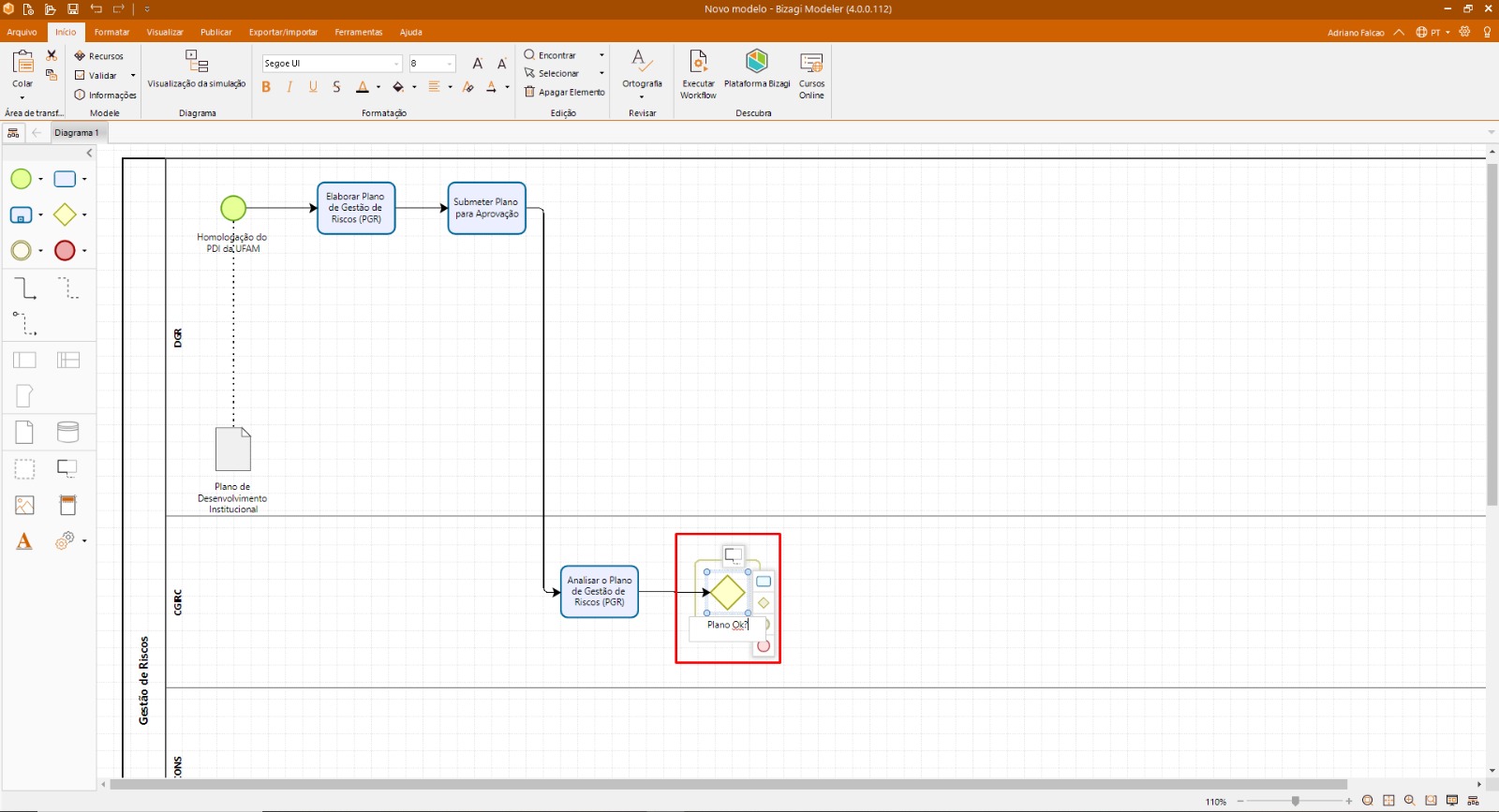This screenshot has height=812, width=1499.
Task: Pick the yellow Gateway diamond in palette
Action: (x=65, y=214)
